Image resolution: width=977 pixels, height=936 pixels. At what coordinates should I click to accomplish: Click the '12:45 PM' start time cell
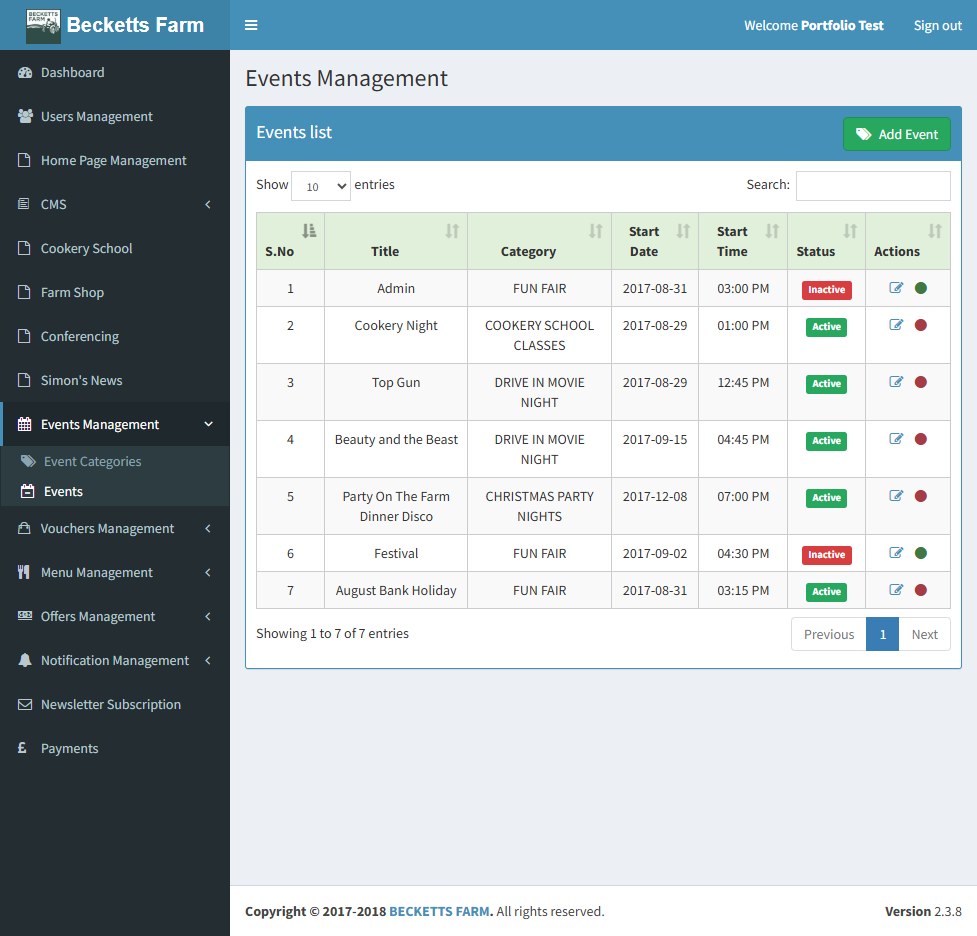click(x=743, y=392)
